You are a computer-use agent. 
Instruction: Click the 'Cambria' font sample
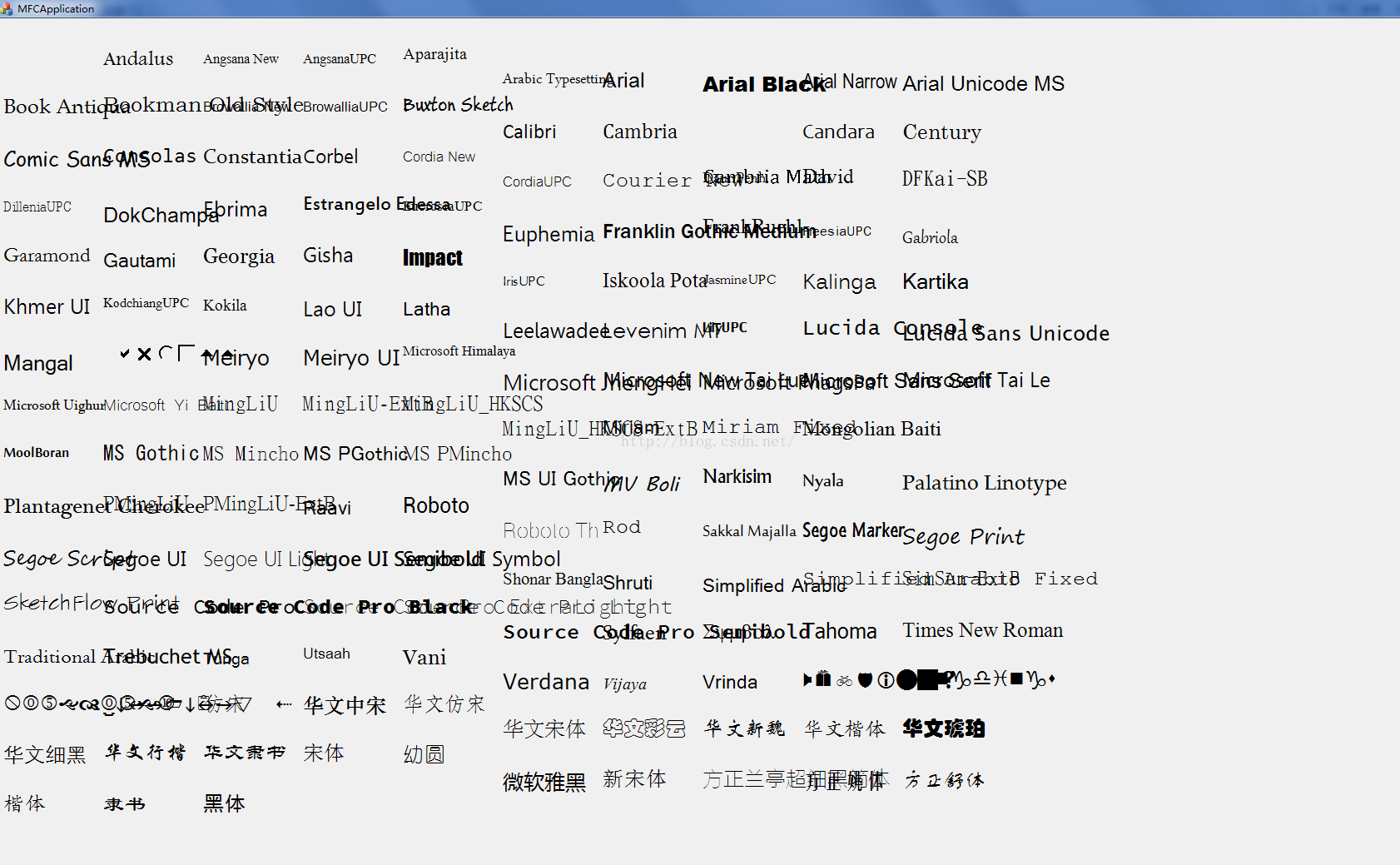[640, 132]
